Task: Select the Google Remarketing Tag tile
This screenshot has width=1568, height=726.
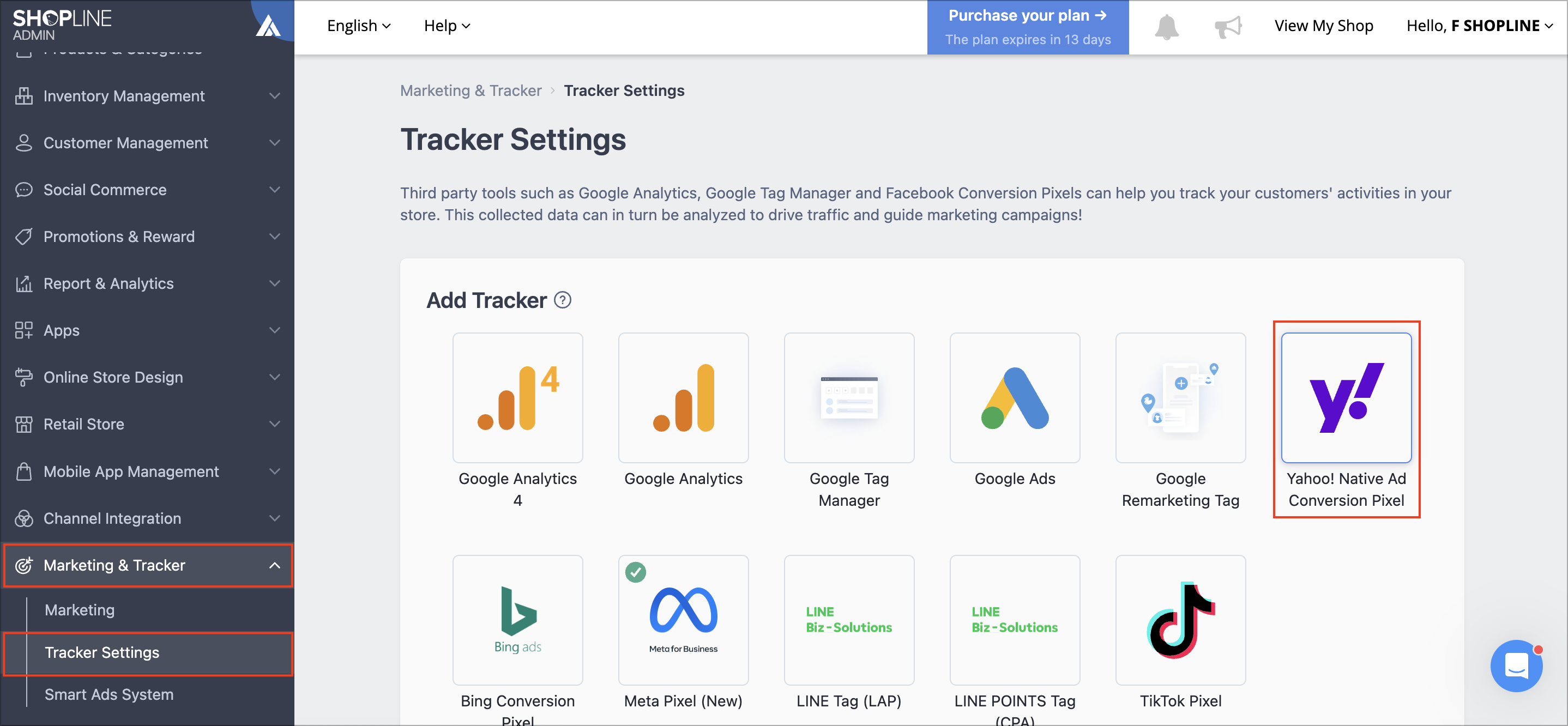Action: (x=1180, y=397)
